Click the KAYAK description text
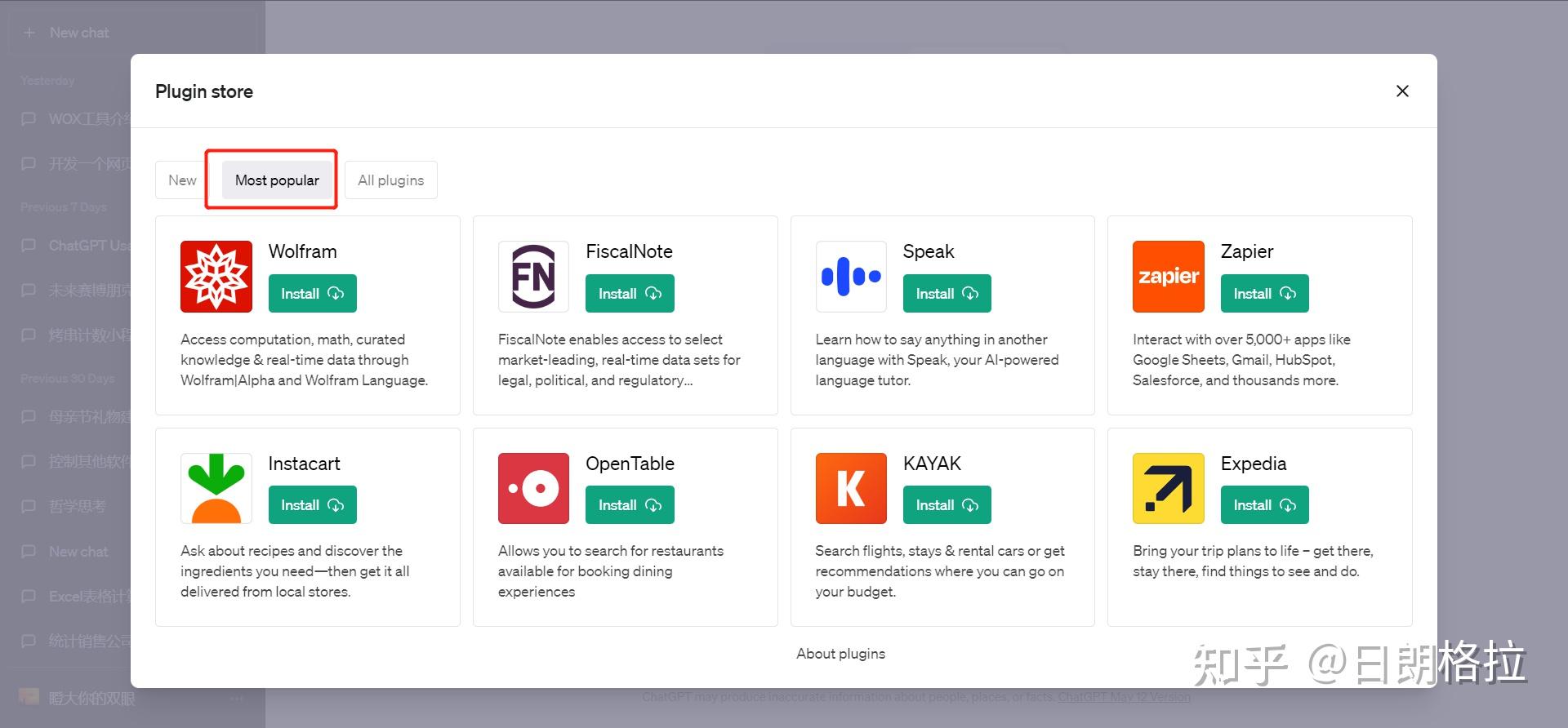This screenshot has width=1568, height=728. (940, 571)
